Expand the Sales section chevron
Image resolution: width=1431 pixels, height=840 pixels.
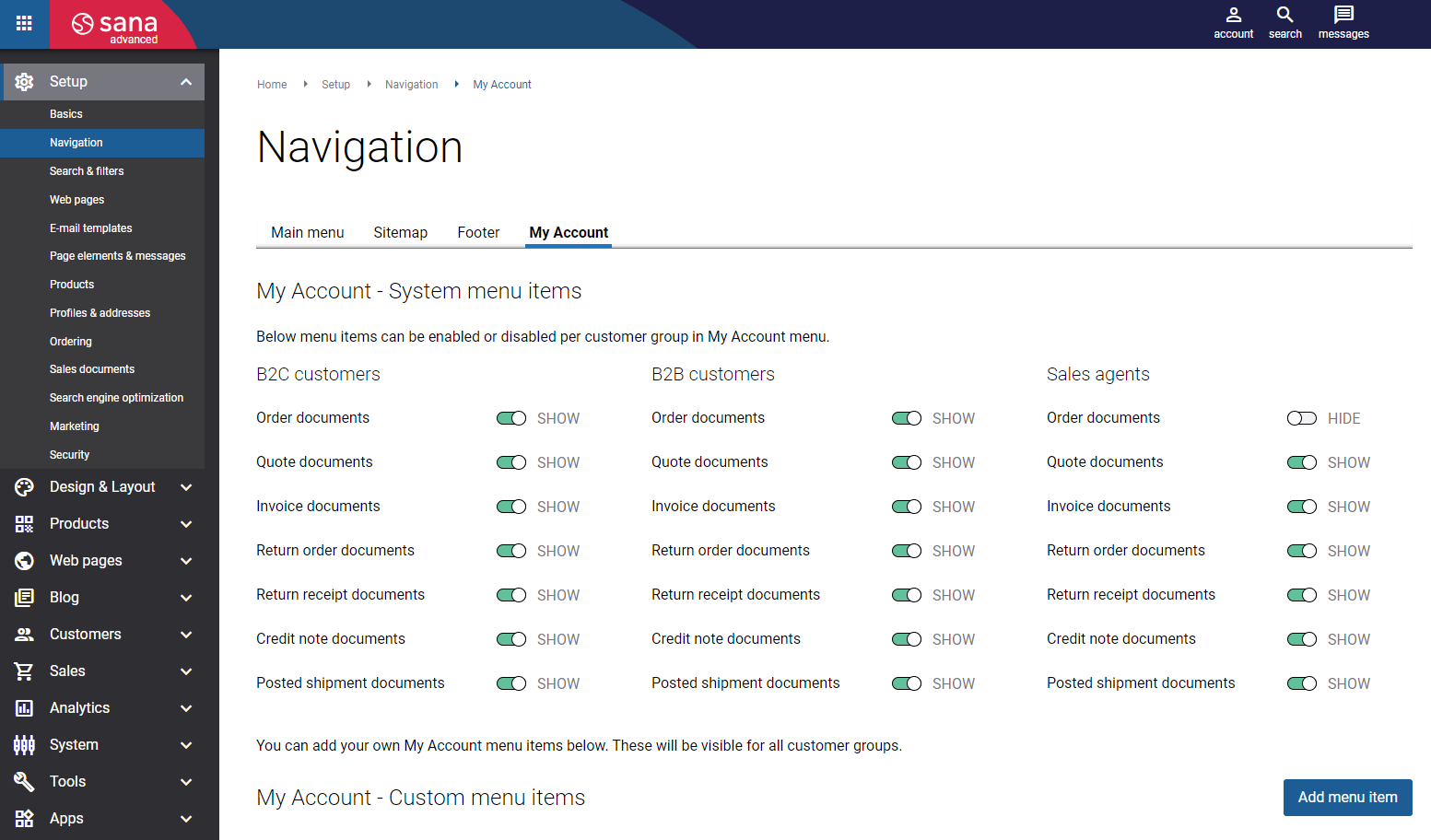pyautogui.click(x=186, y=671)
